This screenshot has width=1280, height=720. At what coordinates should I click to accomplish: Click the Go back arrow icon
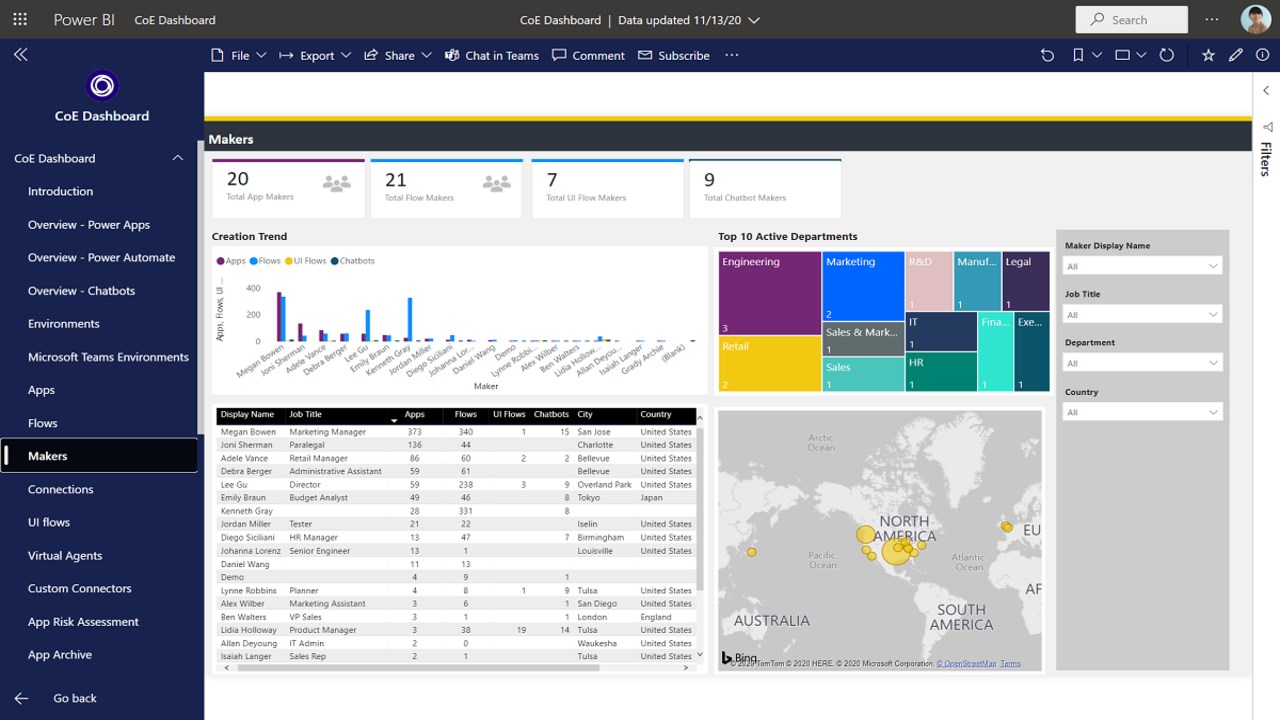(21, 698)
